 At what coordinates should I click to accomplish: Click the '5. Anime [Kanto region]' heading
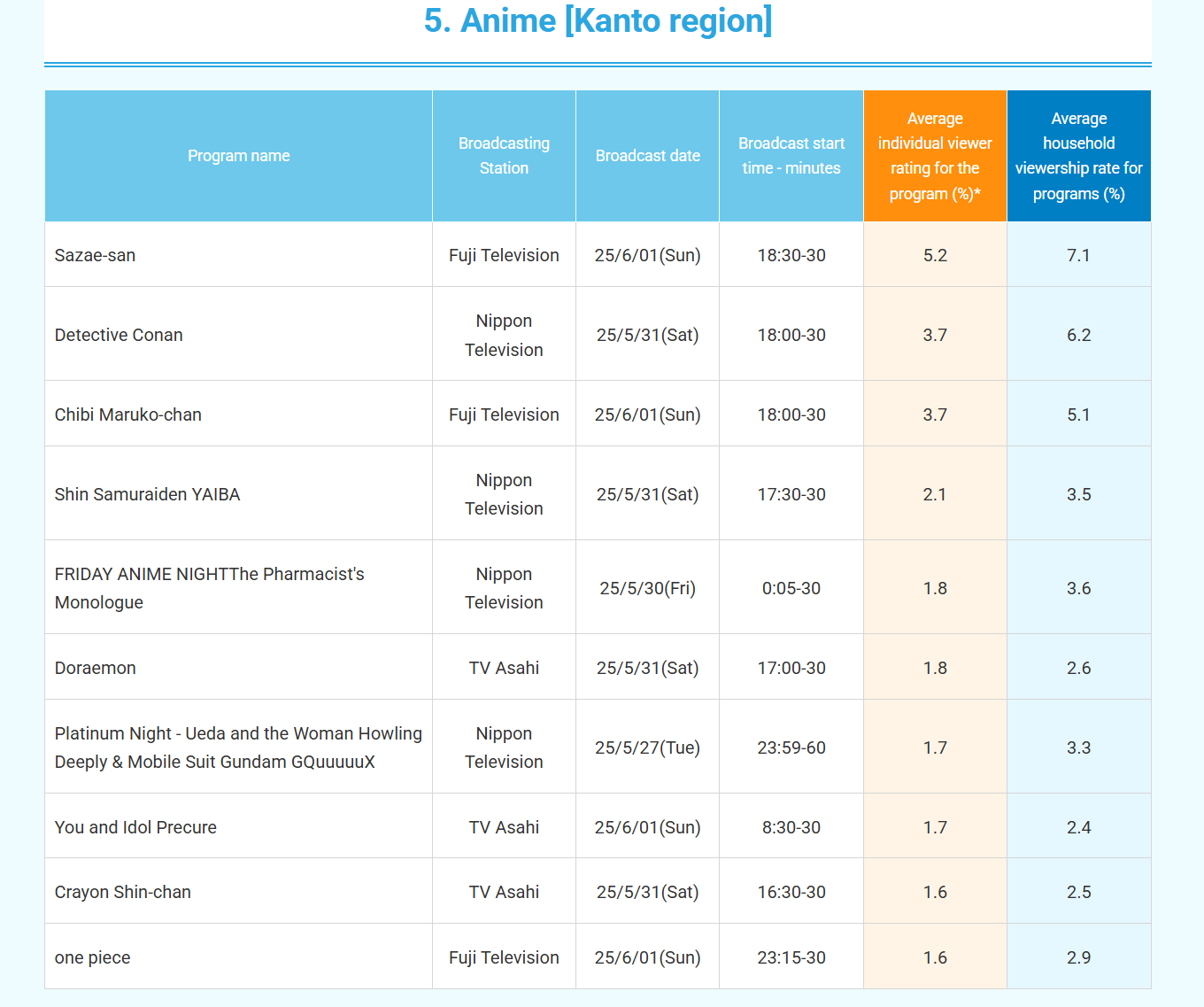[x=598, y=20]
